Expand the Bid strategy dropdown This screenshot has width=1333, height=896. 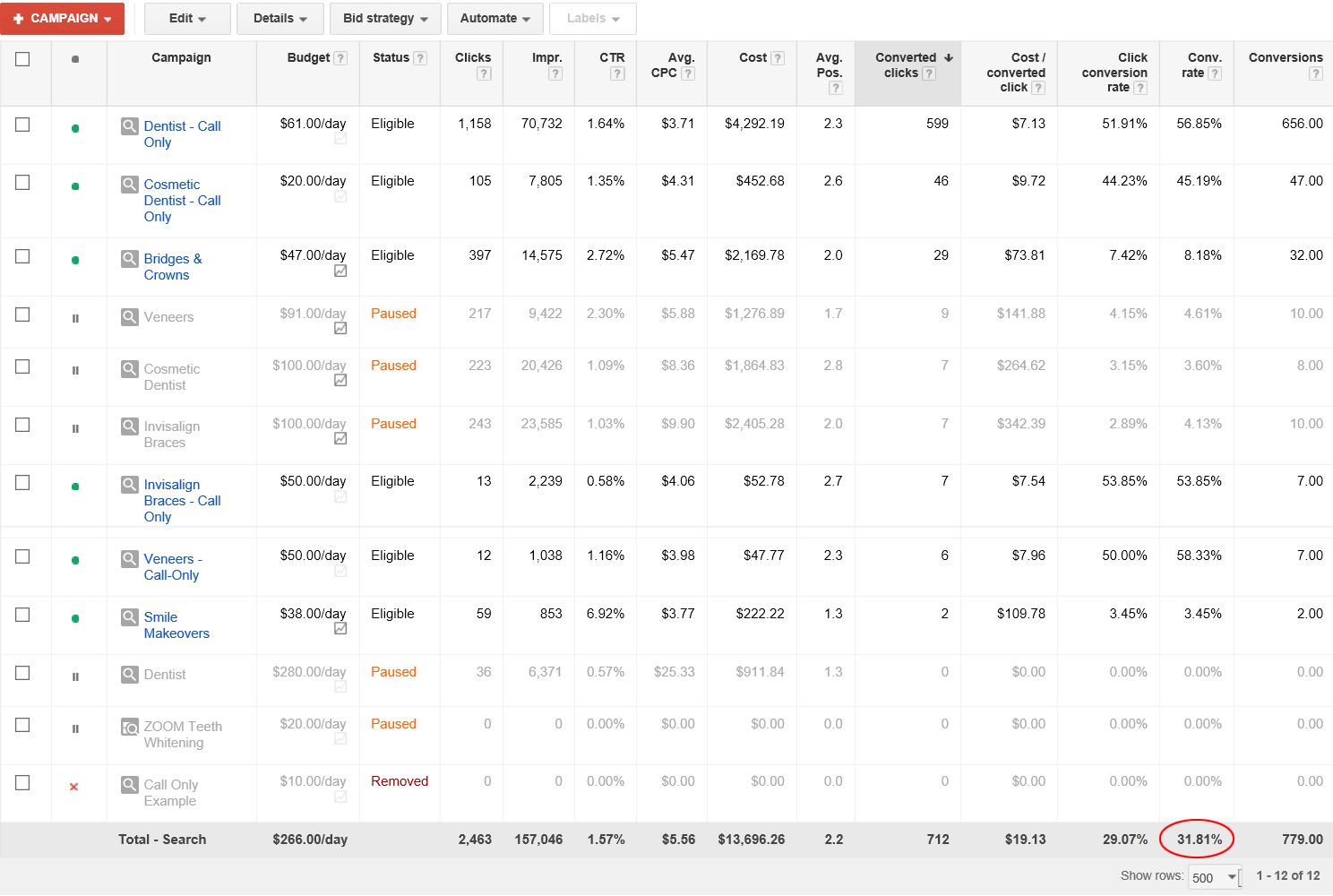(x=385, y=18)
